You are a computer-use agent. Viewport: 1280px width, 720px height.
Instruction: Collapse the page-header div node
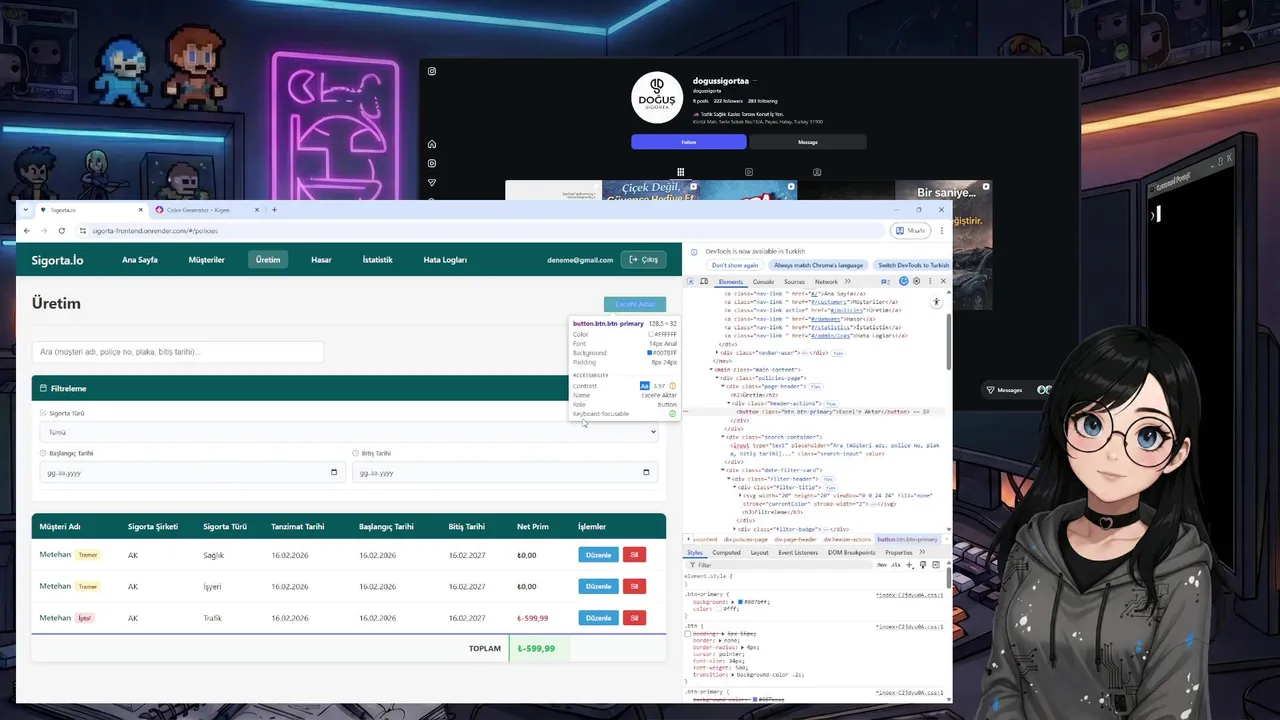723,386
